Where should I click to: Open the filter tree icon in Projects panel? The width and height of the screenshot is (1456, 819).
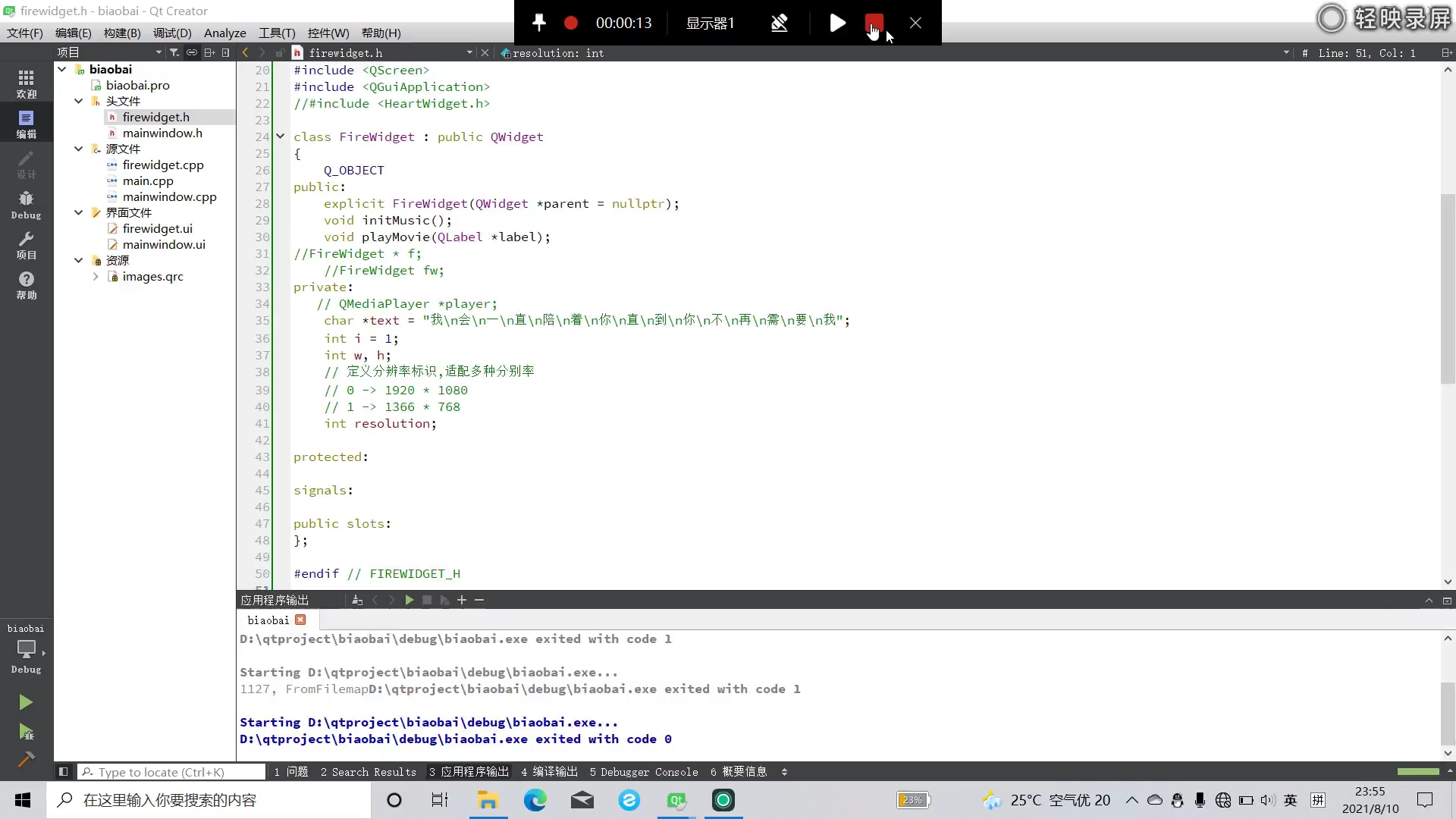pyautogui.click(x=174, y=52)
